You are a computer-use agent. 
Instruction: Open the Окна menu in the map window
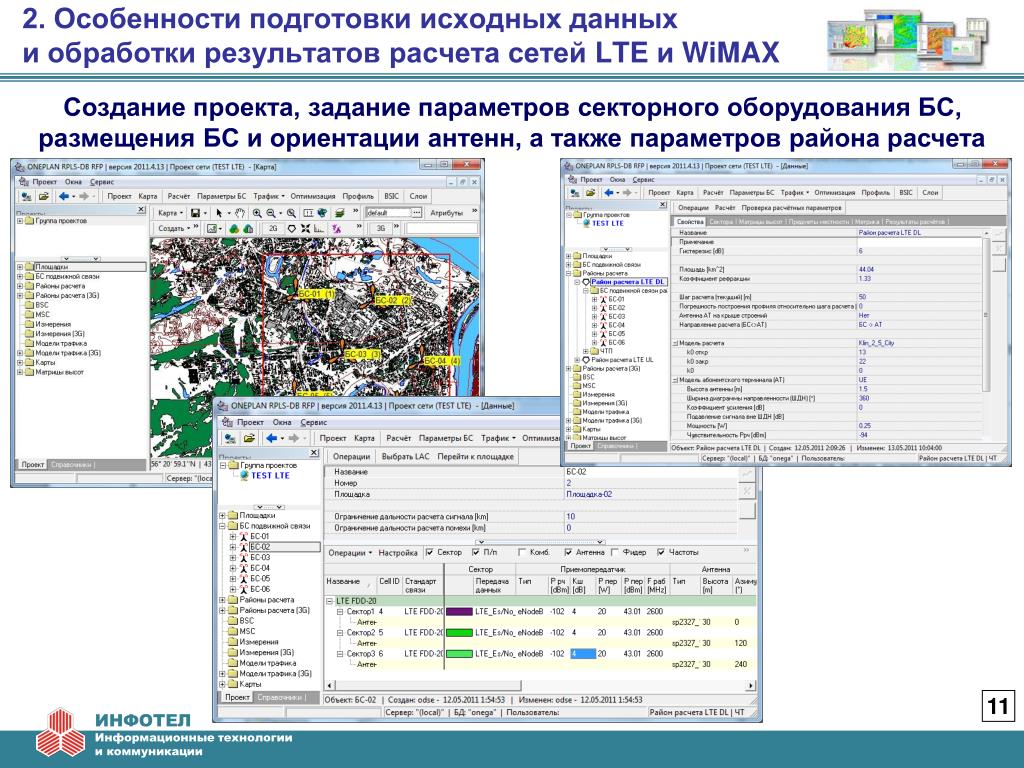(73, 182)
